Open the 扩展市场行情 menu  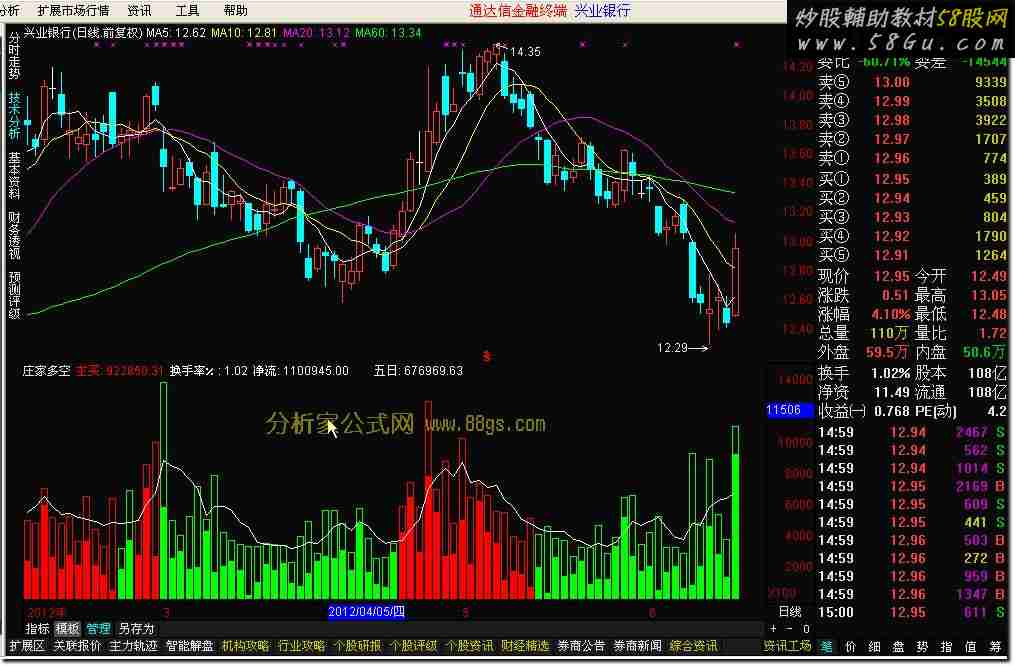coord(73,10)
